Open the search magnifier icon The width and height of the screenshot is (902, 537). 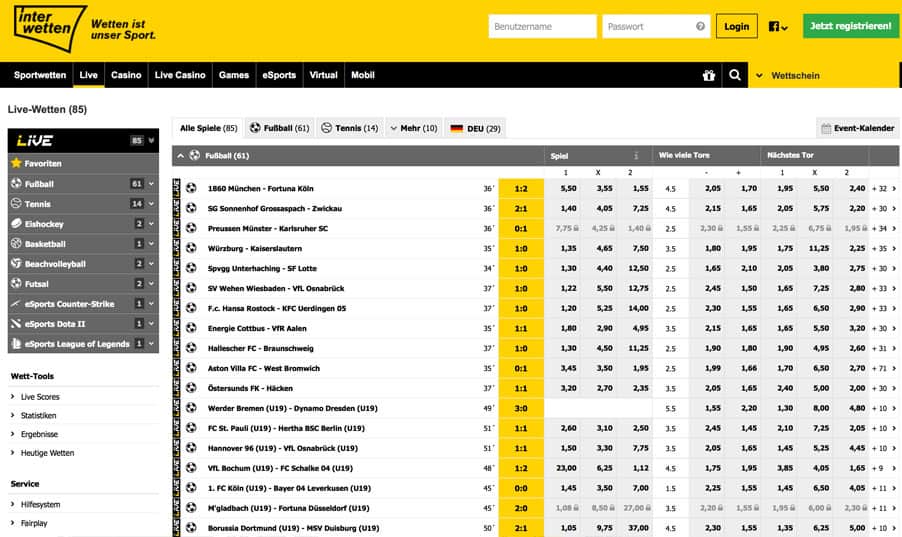pos(735,75)
